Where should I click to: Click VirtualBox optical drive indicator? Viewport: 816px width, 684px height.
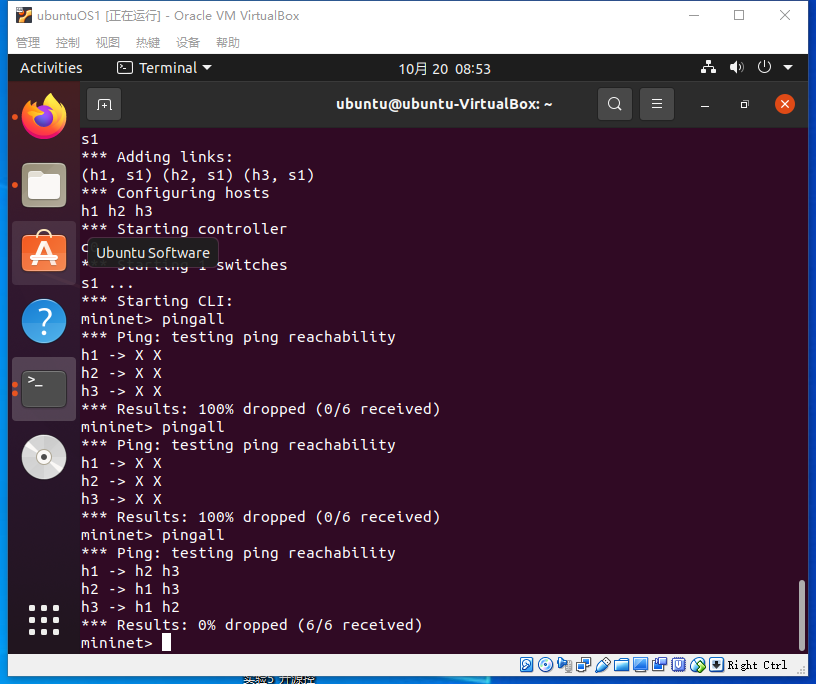(x=545, y=665)
